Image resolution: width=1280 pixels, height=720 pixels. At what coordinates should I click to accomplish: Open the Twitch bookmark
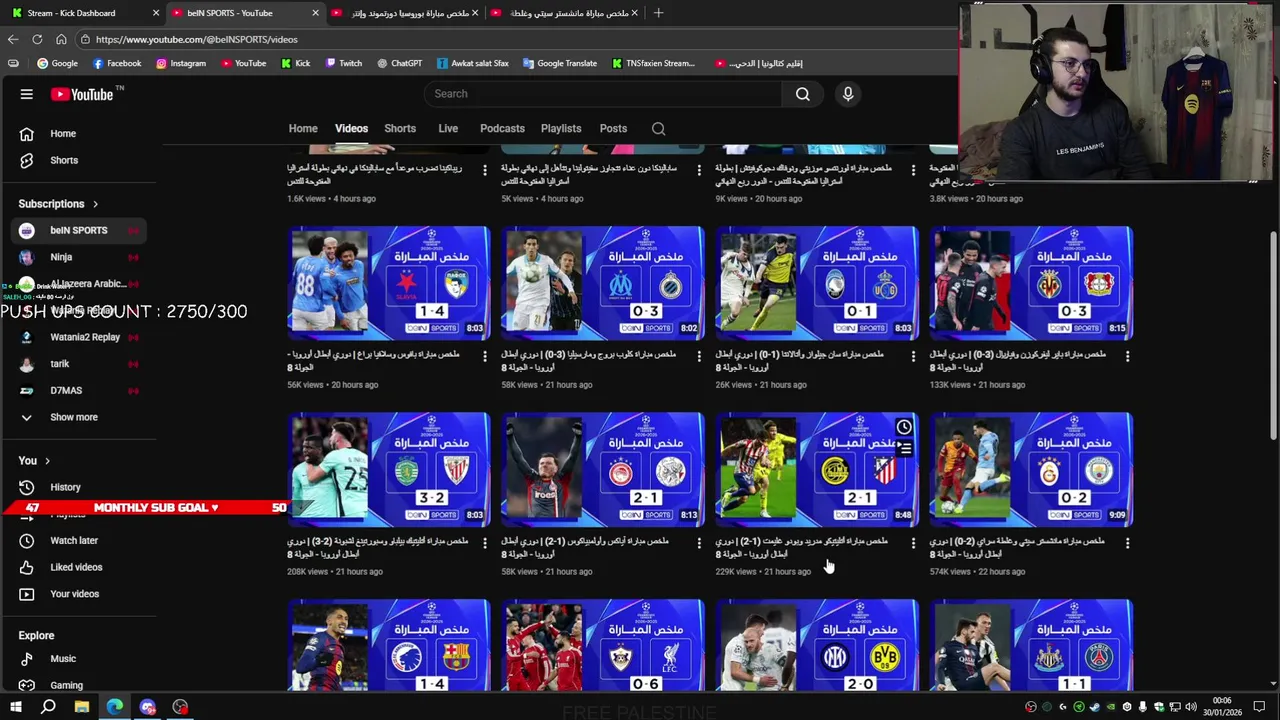[x=343, y=63]
